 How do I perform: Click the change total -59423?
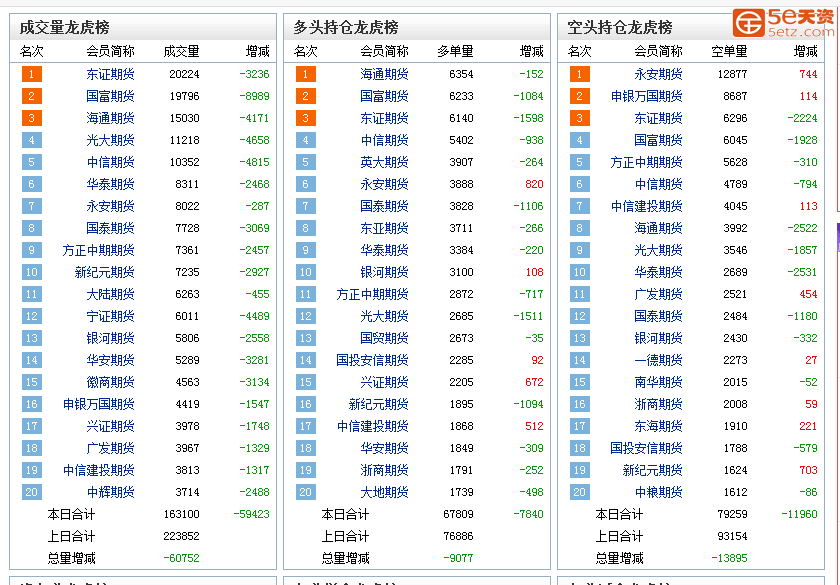click(251, 514)
